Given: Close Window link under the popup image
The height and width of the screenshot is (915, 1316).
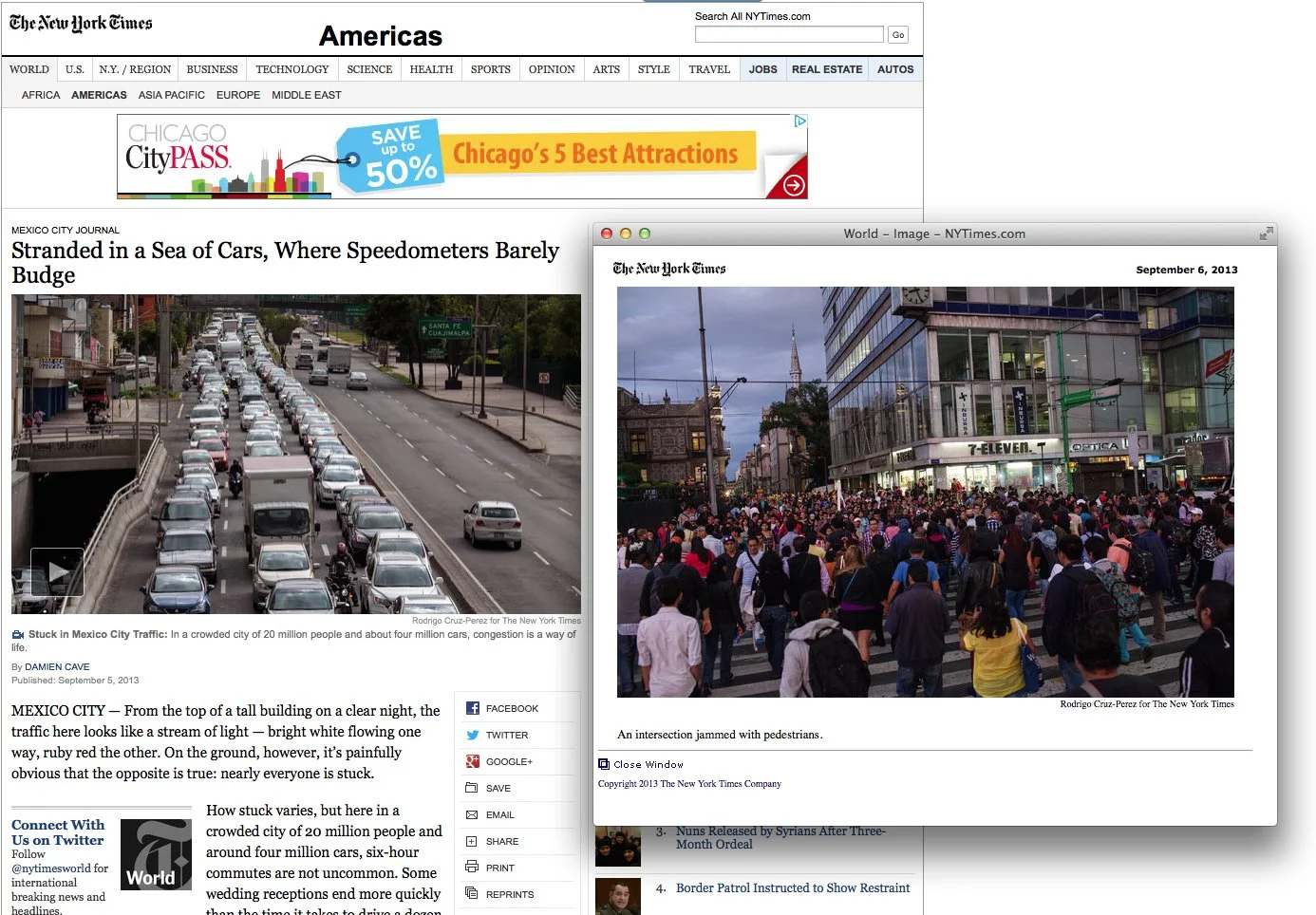Looking at the screenshot, I should pyautogui.click(x=649, y=764).
